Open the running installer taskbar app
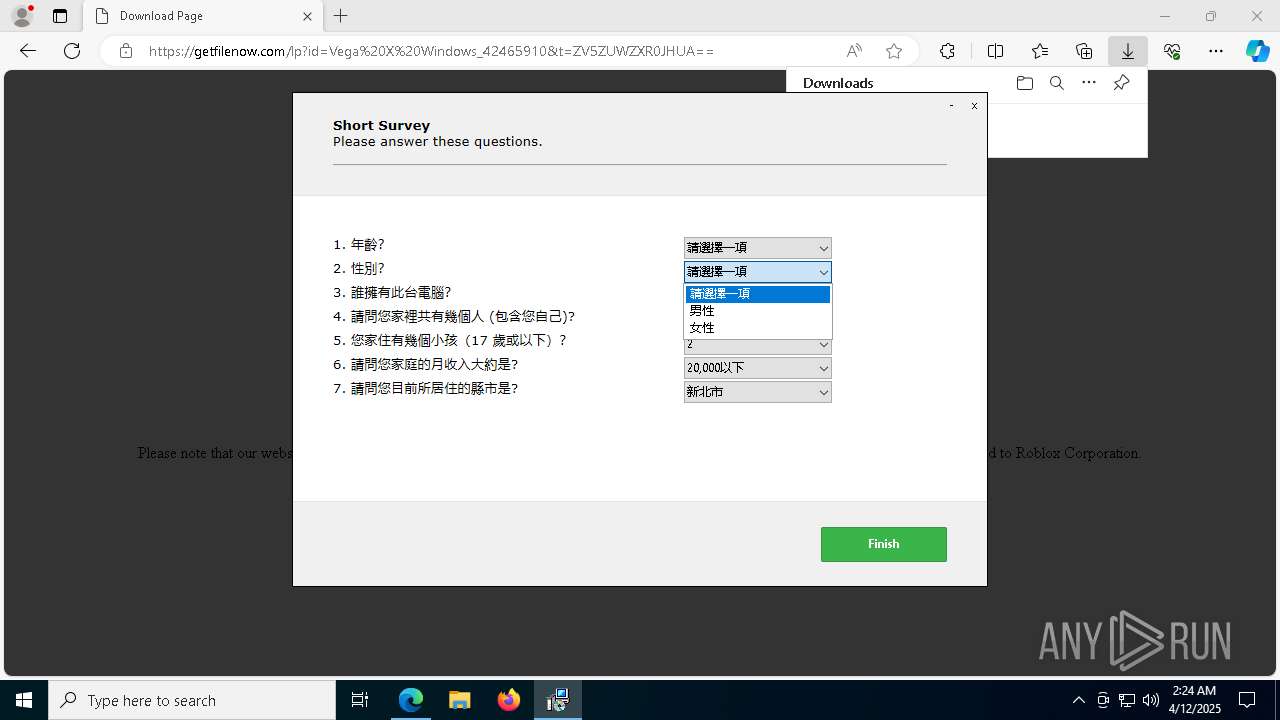 pos(558,700)
